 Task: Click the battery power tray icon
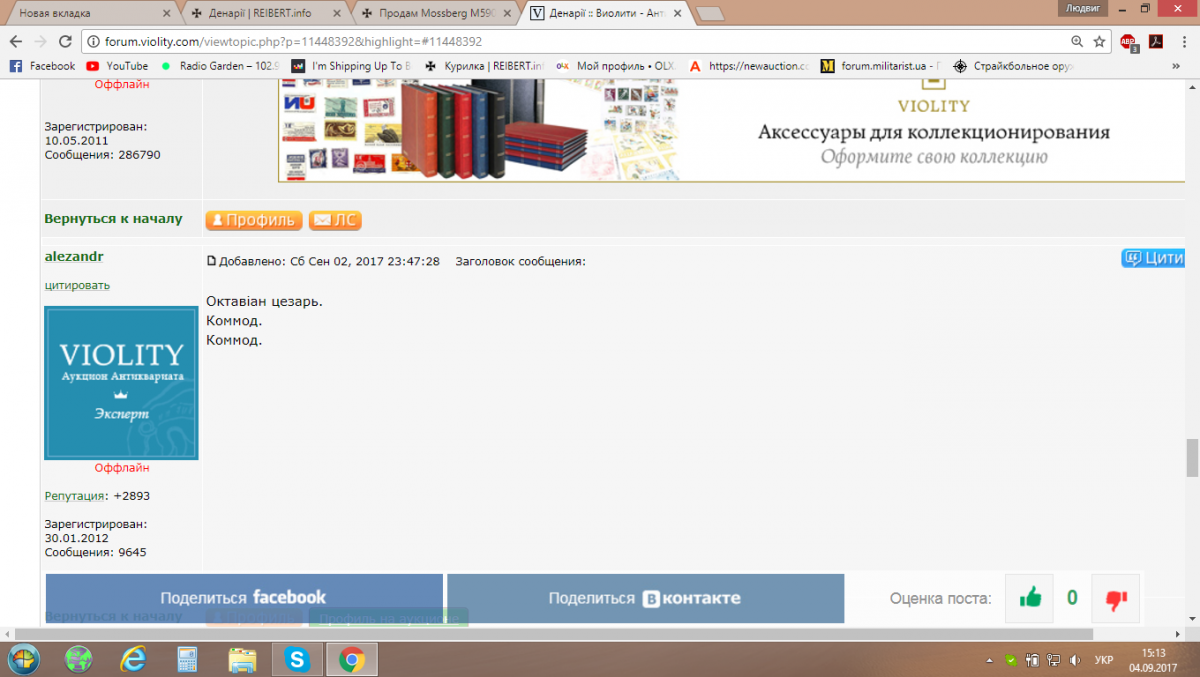point(1033,660)
